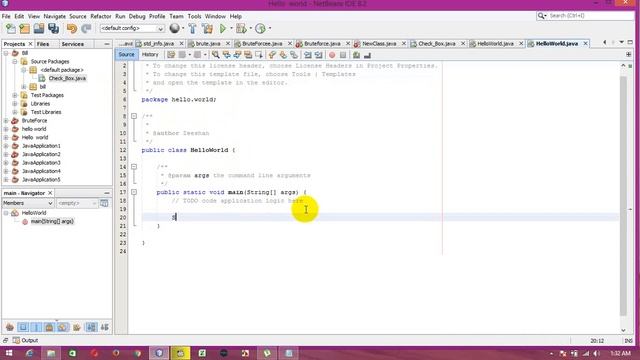Click the red Start Macro Recording icon

(332, 55)
